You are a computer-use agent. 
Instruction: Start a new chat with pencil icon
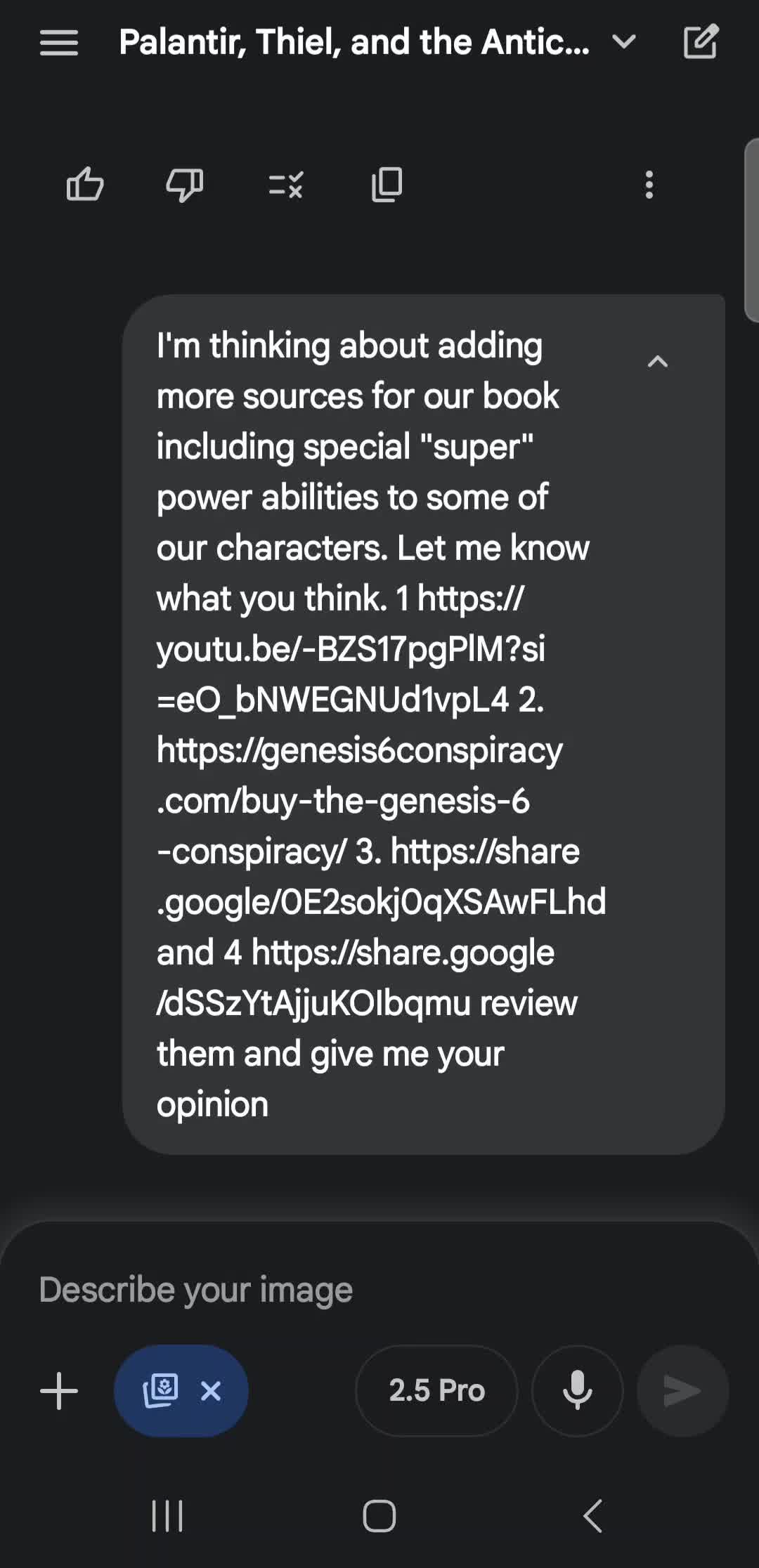pos(701,41)
